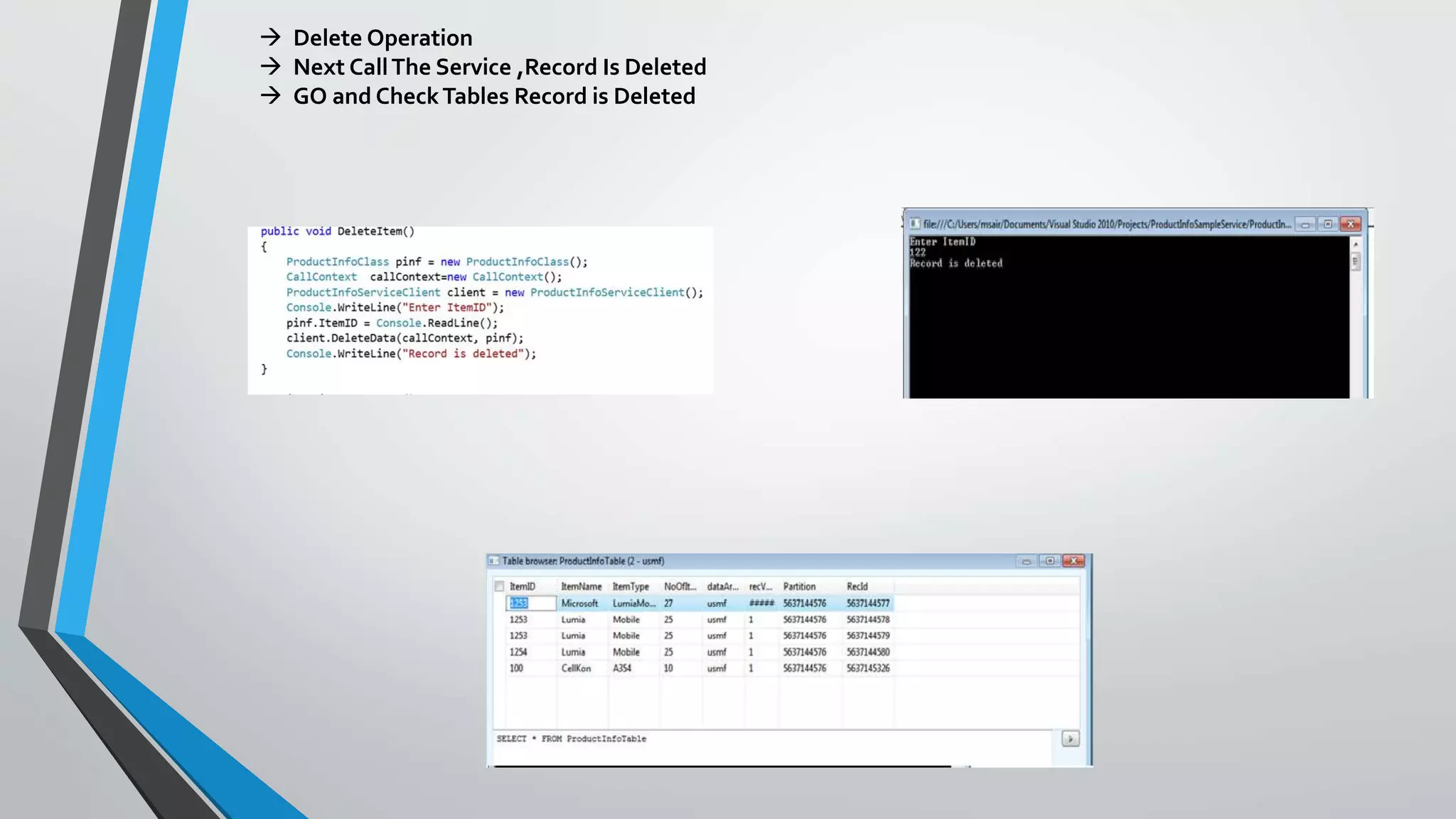Click Partition 5637144576 in the Microsoft row
The height and width of the screenshot is (819, 1456).
pyautogui.click(x=805, y=603)
